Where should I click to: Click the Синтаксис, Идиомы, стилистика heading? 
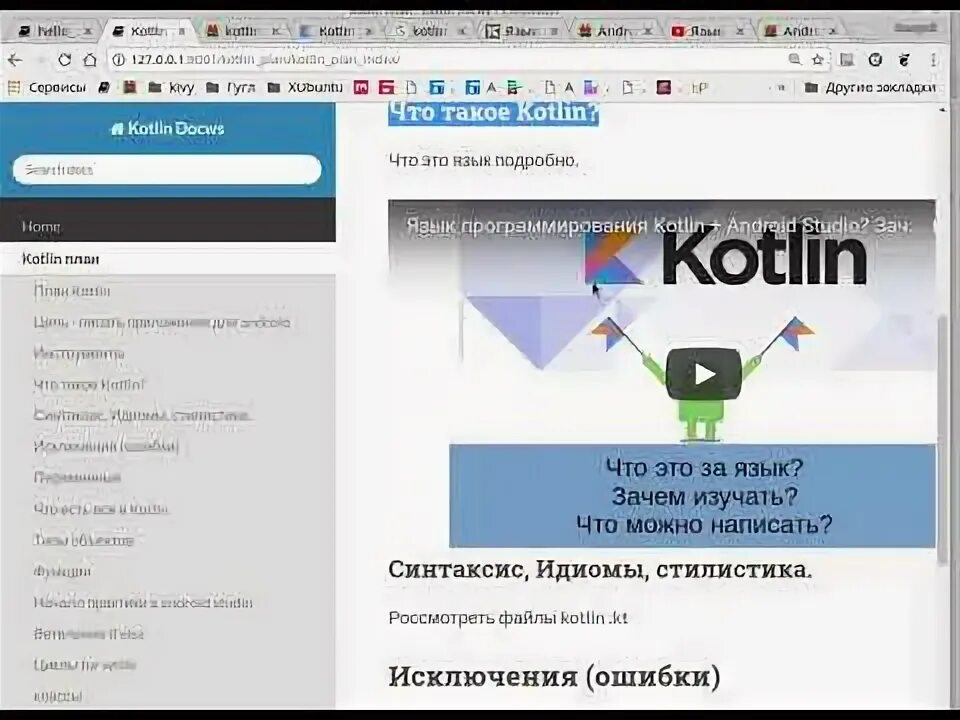pos(600,569)
